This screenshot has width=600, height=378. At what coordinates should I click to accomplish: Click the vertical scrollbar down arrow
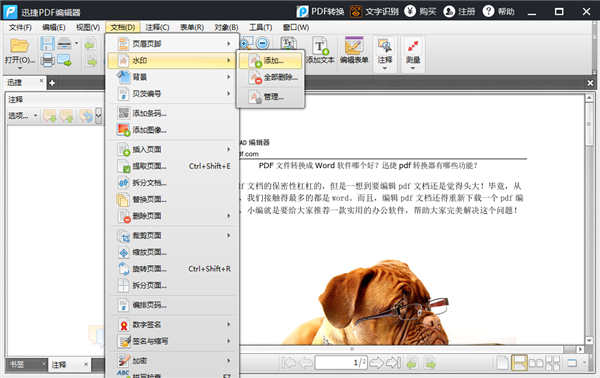click(x=589, y=340)
